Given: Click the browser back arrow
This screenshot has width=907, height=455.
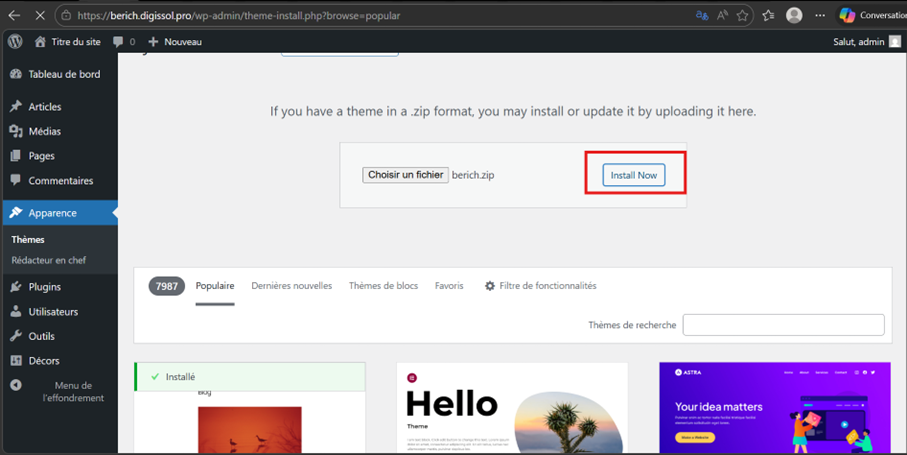Looking at the screenshot, I should 14,16.
